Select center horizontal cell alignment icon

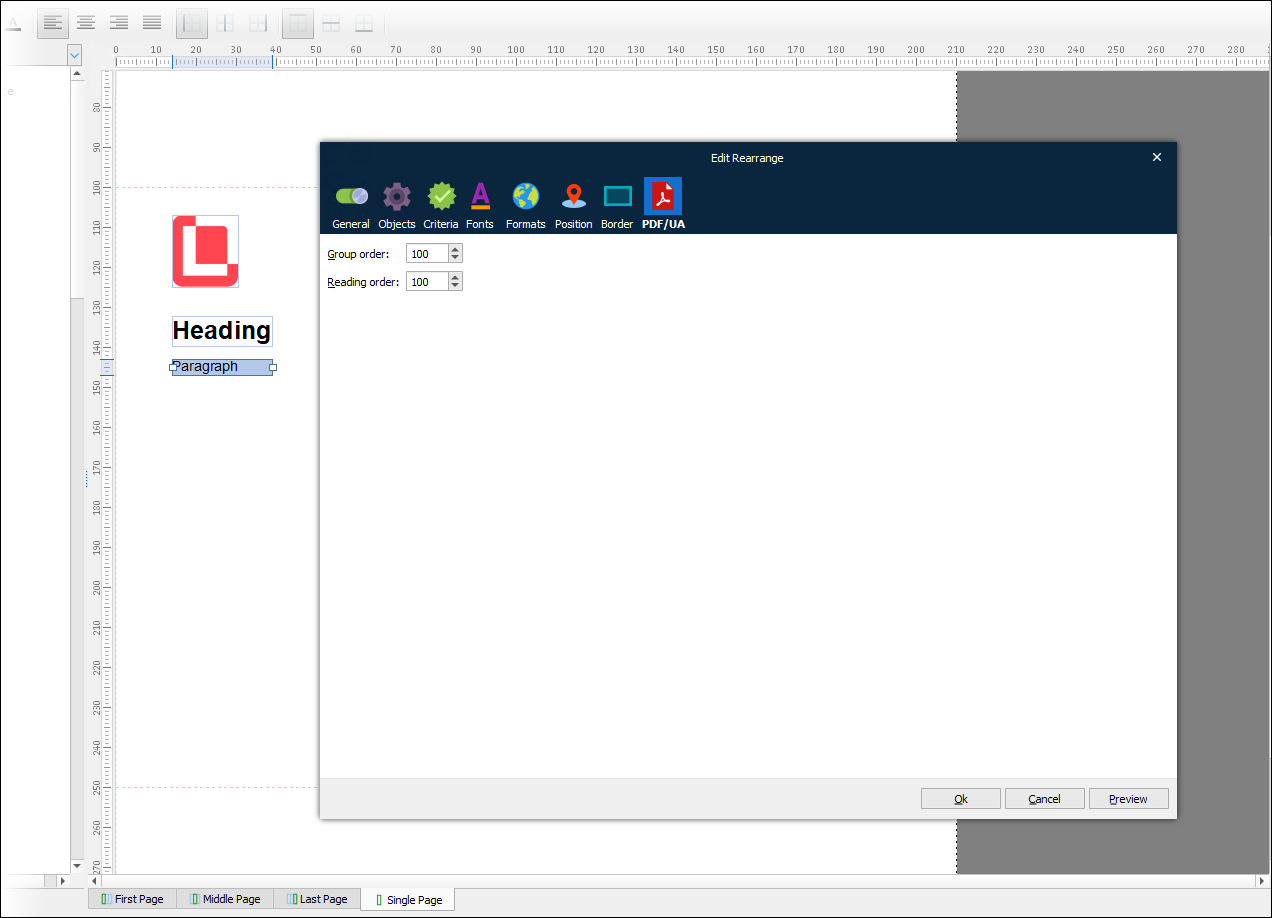pos(225,22)
